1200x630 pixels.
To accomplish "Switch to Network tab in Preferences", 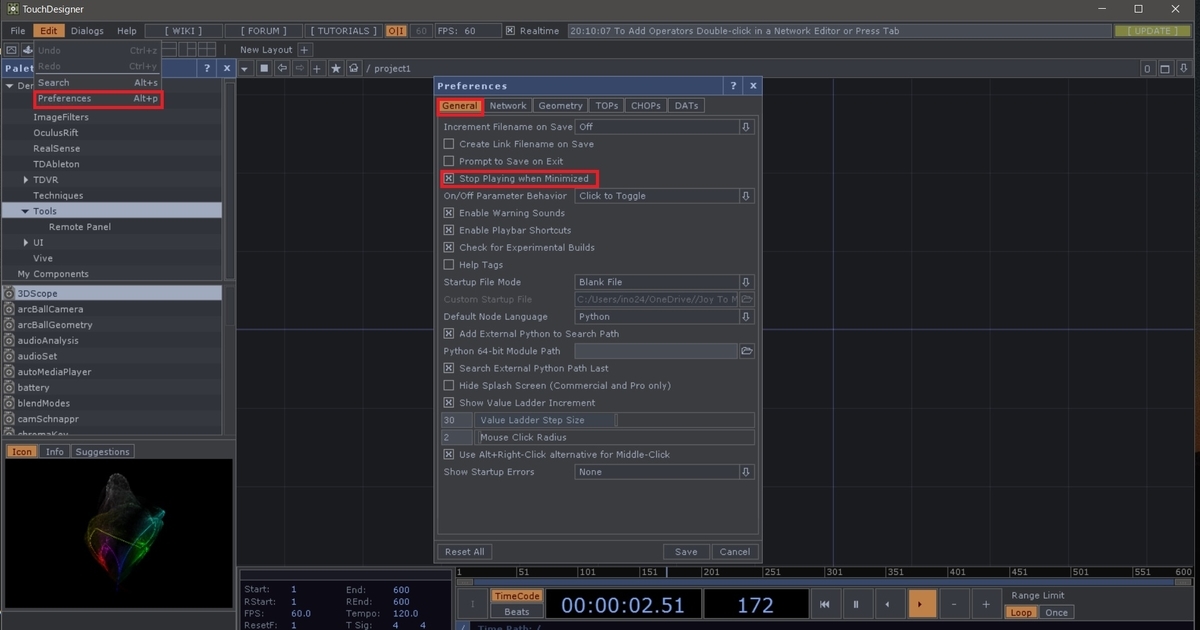I will pos(508,106).
